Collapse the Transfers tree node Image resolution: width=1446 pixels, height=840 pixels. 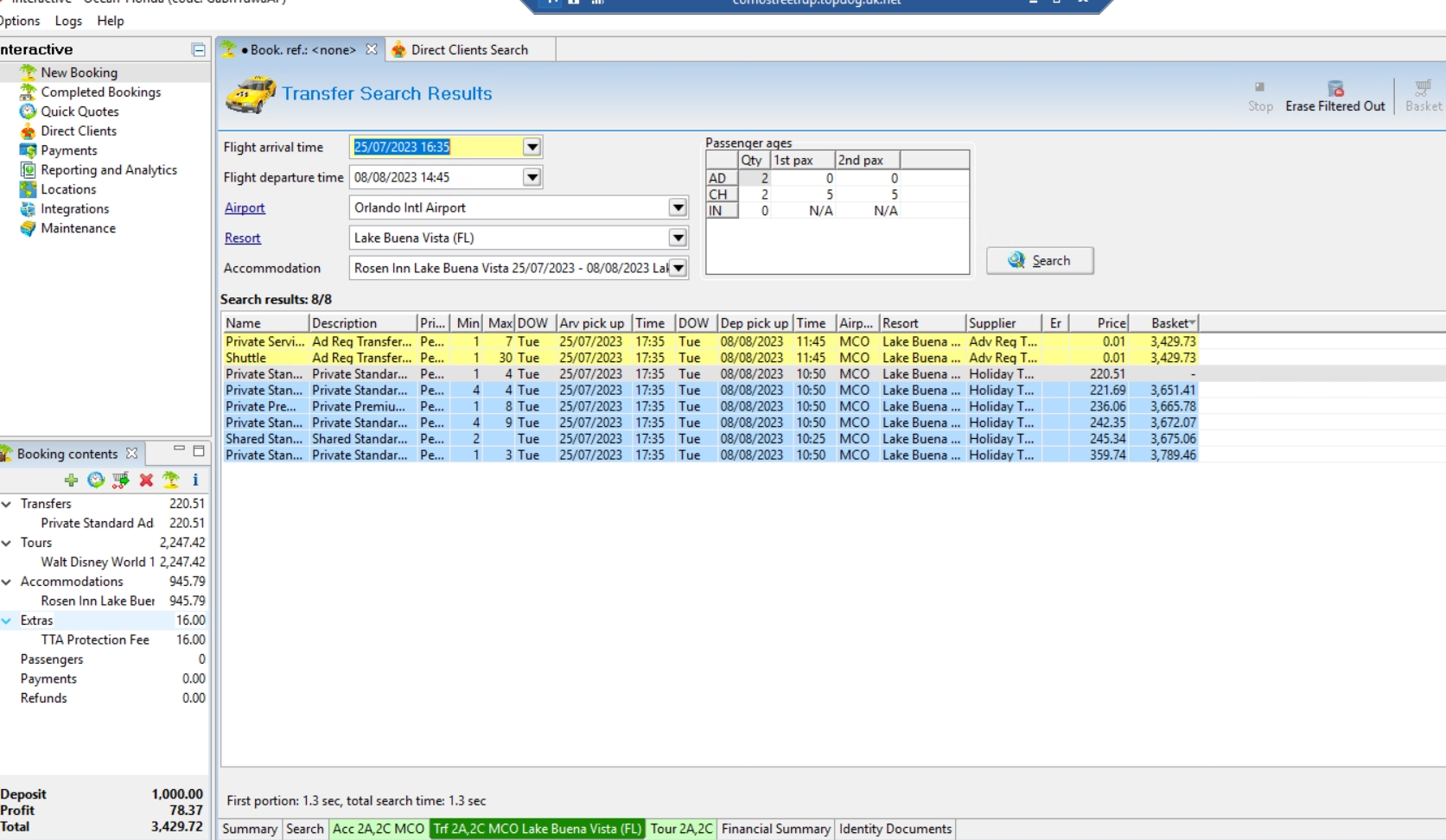(7, 504)
